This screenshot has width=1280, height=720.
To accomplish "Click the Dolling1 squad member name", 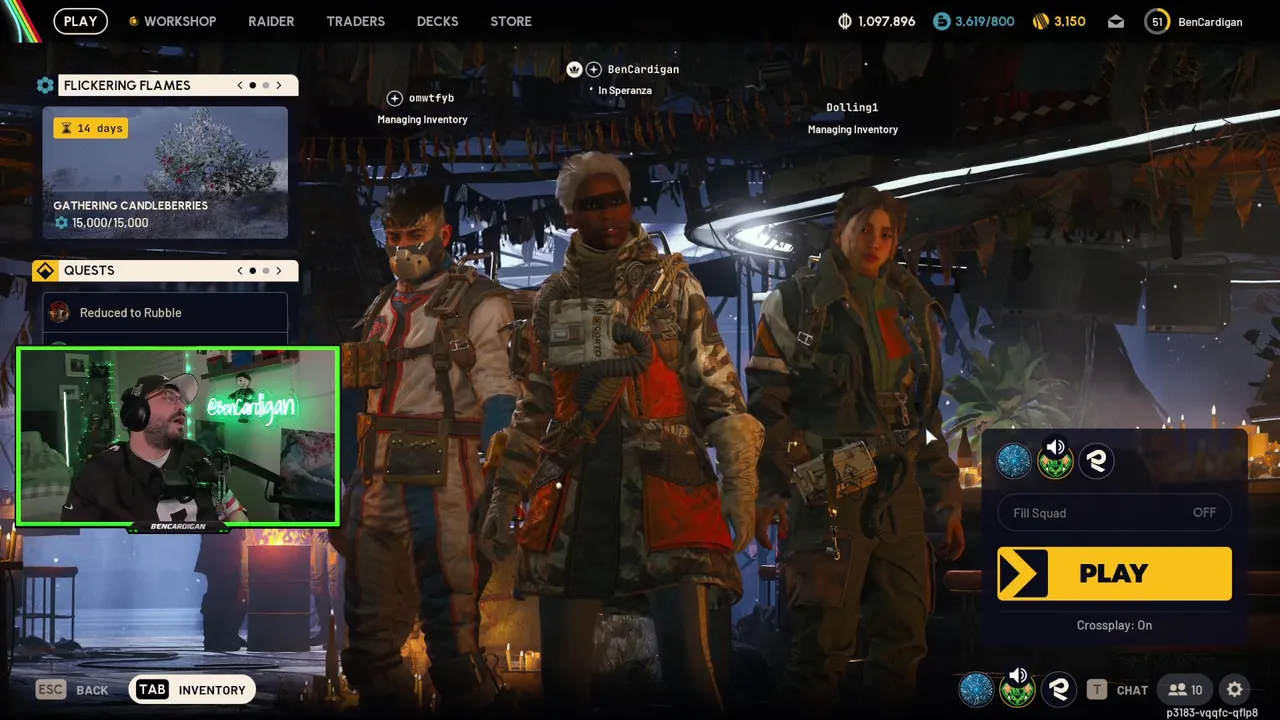I will (852, 108).
